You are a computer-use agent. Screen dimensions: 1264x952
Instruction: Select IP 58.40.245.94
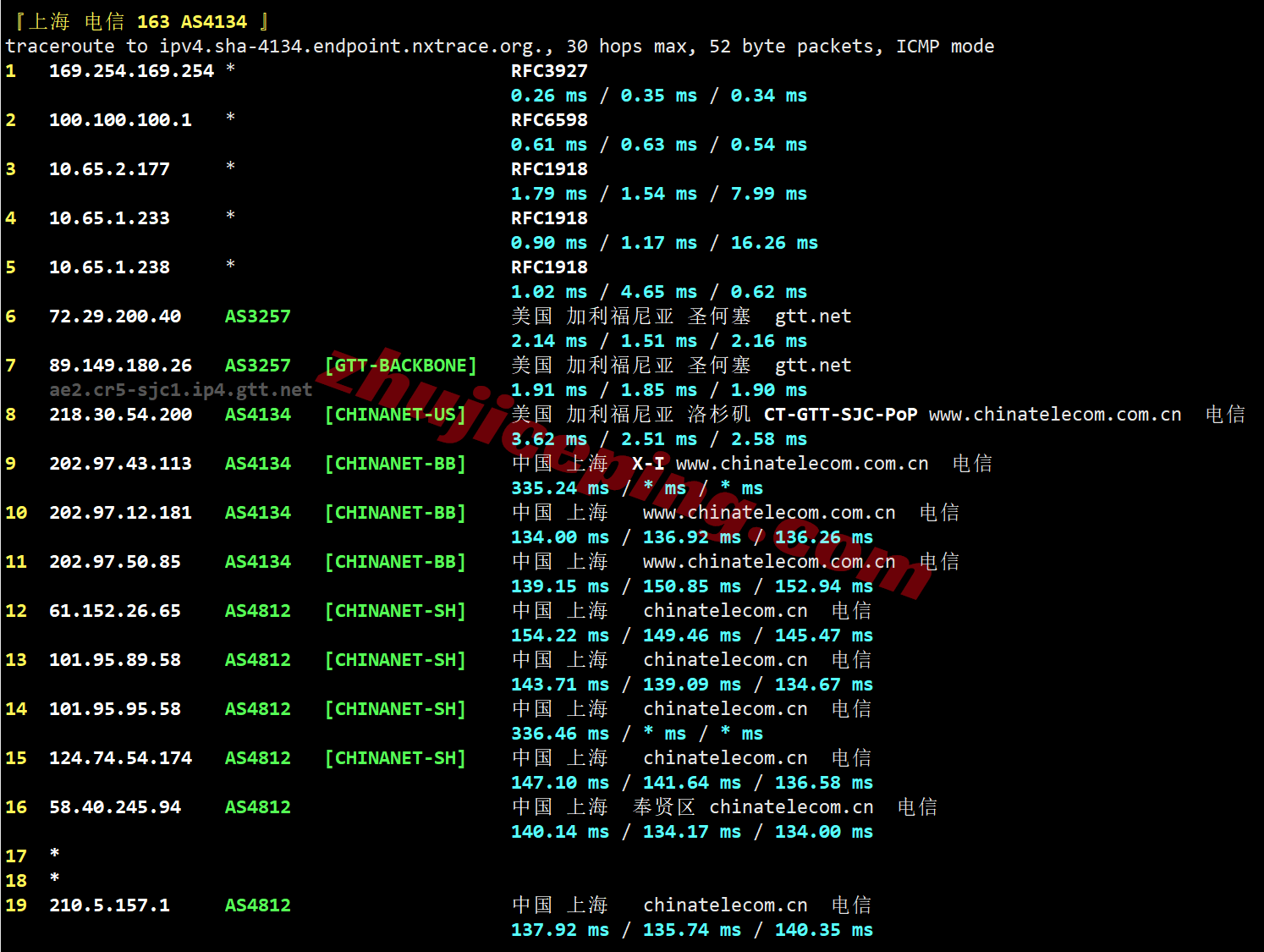[x=115, y=807]
